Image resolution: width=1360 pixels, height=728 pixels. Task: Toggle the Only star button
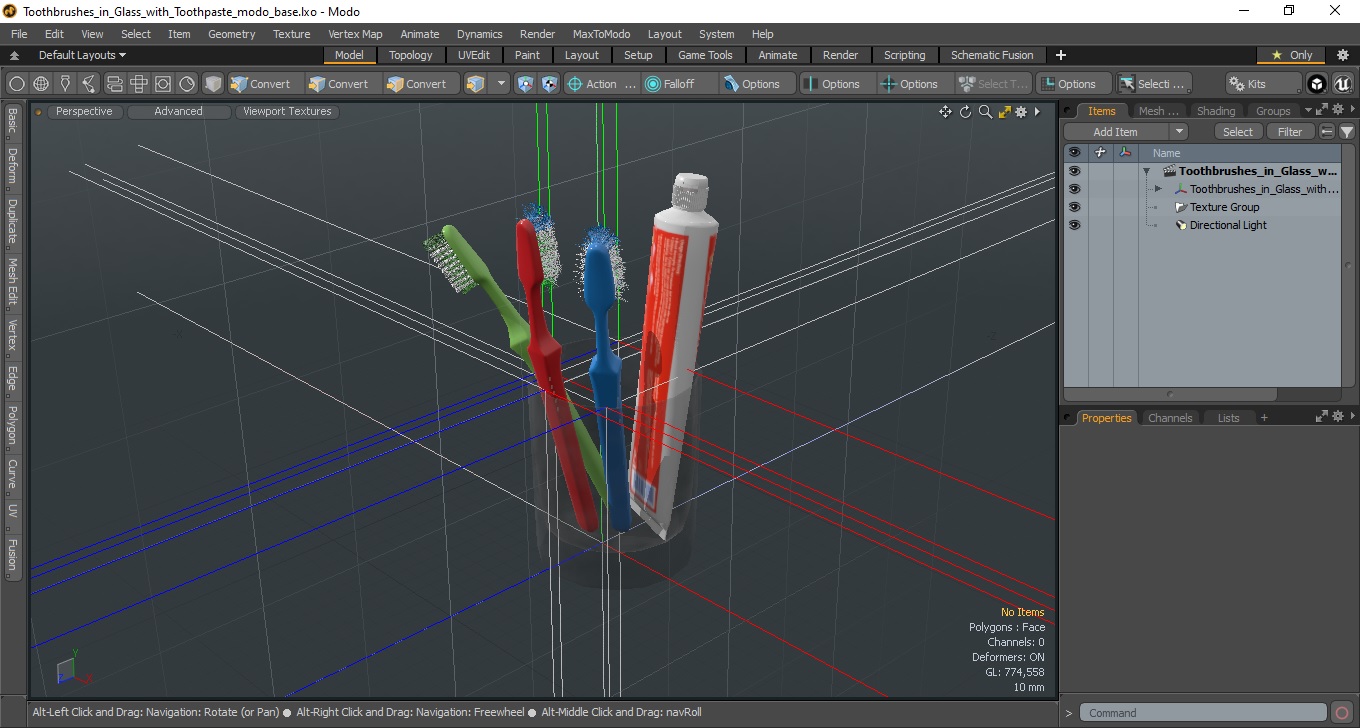point(1292,55)
